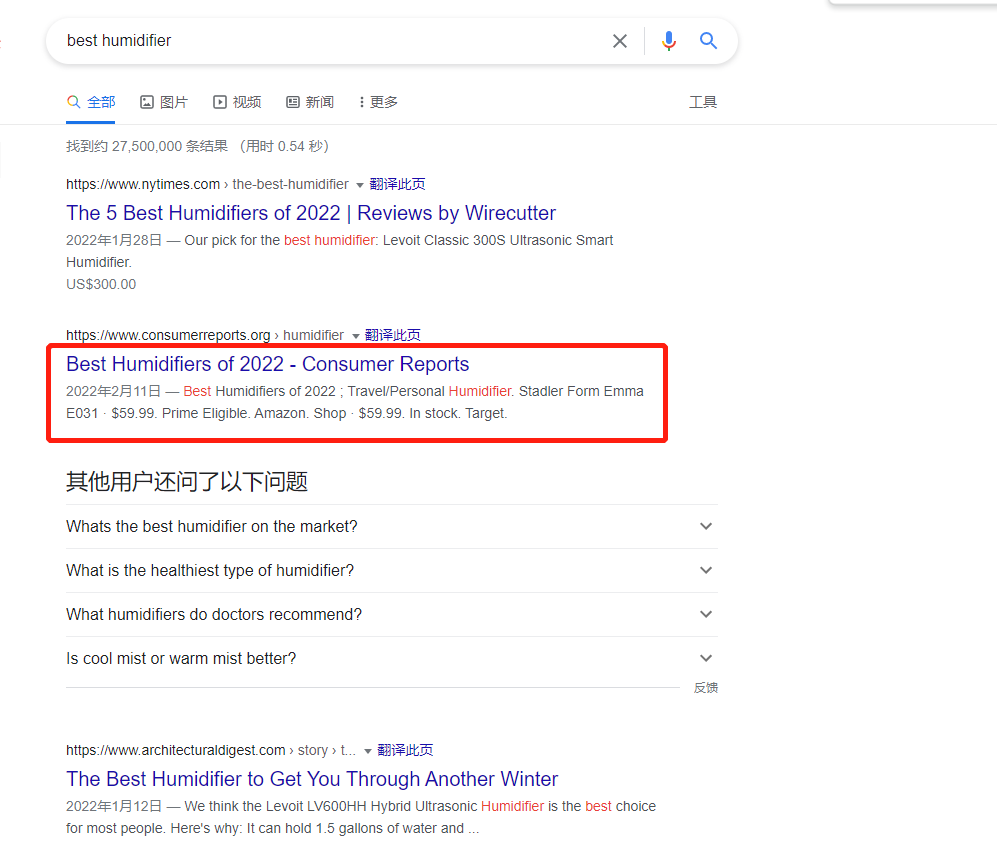The image size is (997, 851).
Task: Open the nytimes.com URL dropdown arrow
Action: [x=359, y=185]
